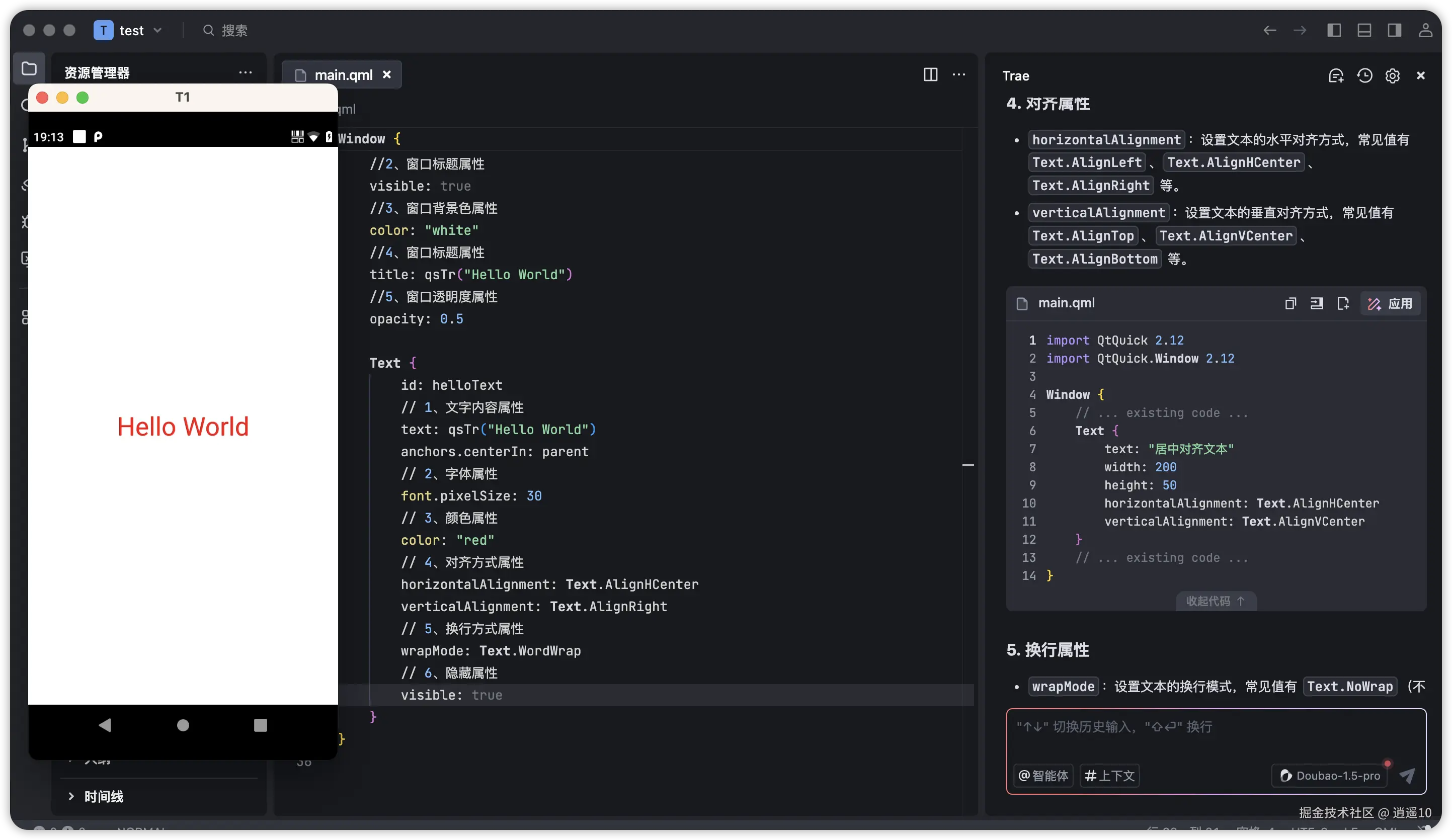Screen dimensions: 1452x840
Task: Toggle the right sidebar layout icon
Action: pos(1394,31)
